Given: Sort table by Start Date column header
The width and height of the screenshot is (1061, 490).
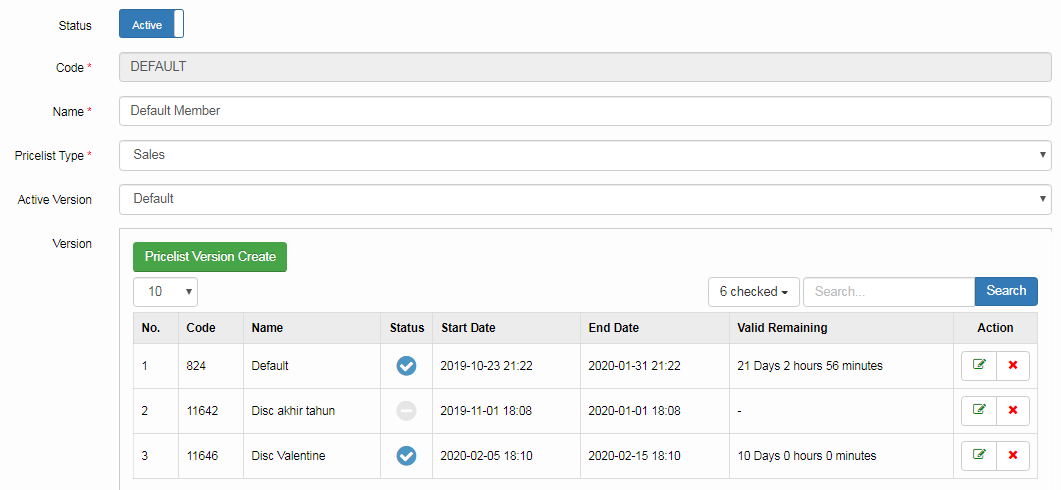Looking at the screenshot, I should (468, 328).
